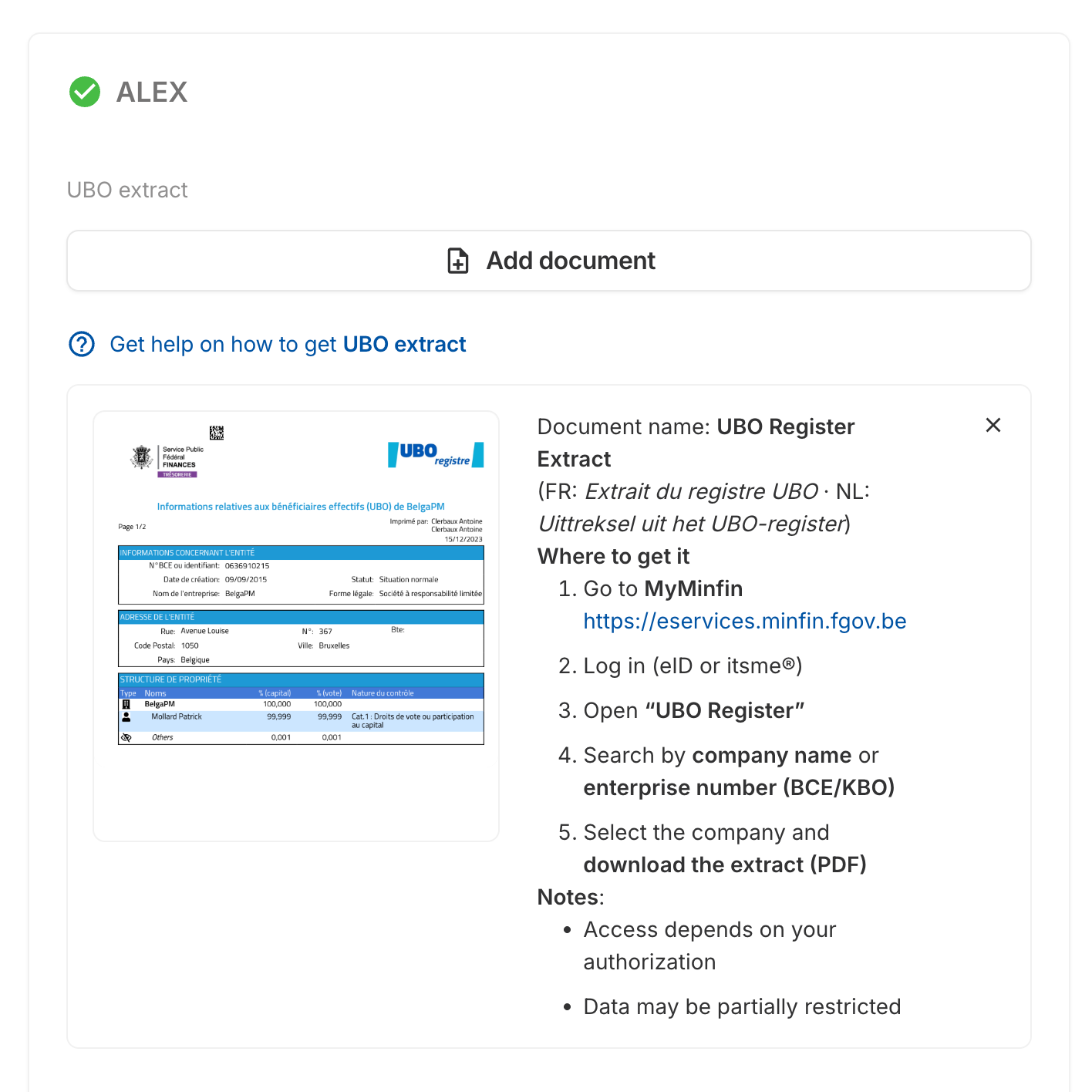The width and height of the screenshot is (1092, 1092).
Task: Click the Extrait du registre UBO French name
Action: click(x=701, y=491)
